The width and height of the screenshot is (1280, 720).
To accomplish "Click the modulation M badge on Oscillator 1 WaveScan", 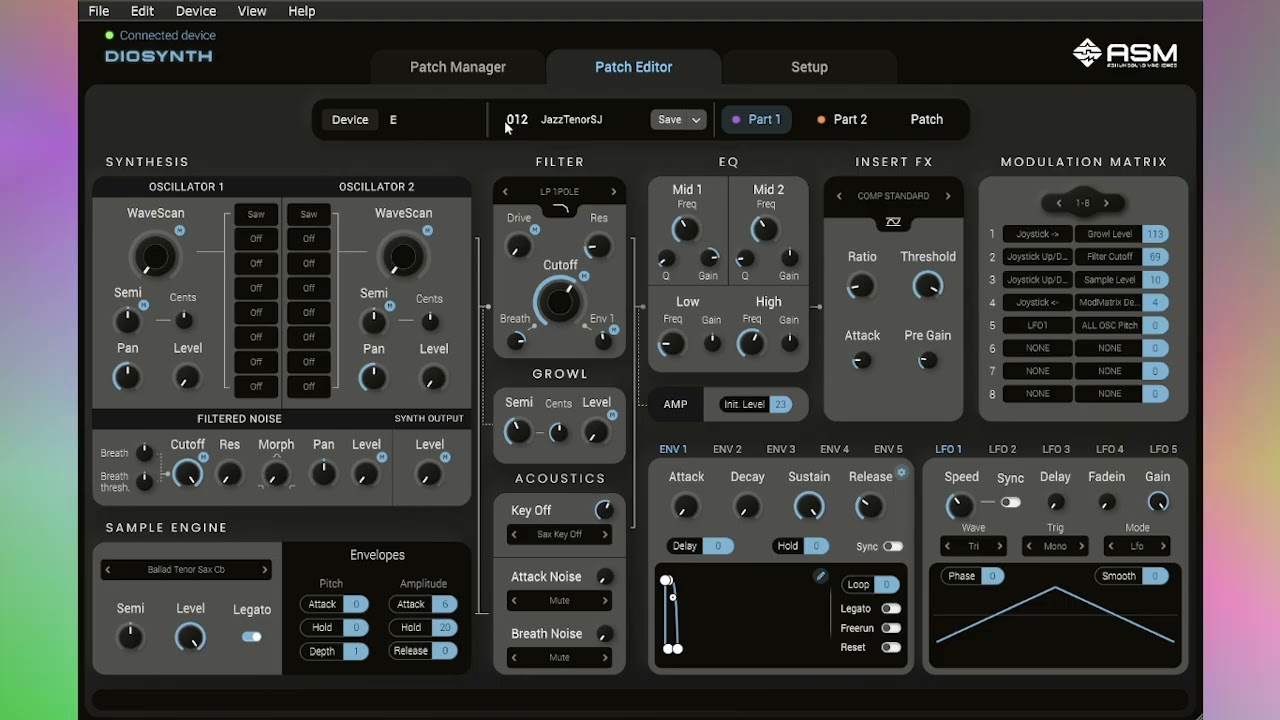I will (179, 231).
